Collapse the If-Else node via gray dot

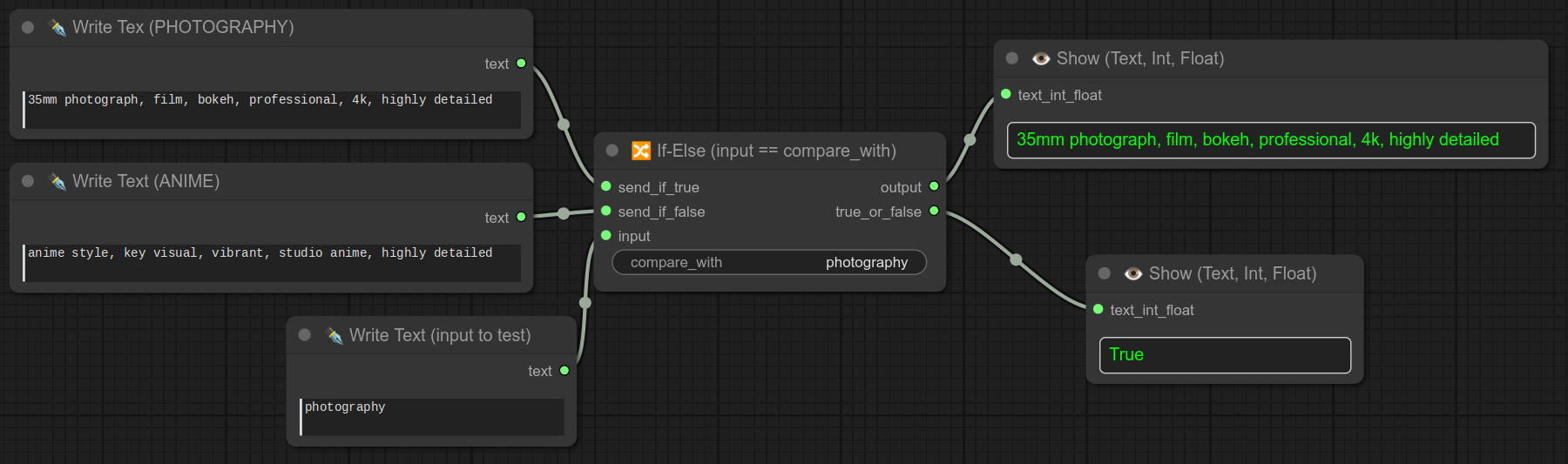point(612,151)
